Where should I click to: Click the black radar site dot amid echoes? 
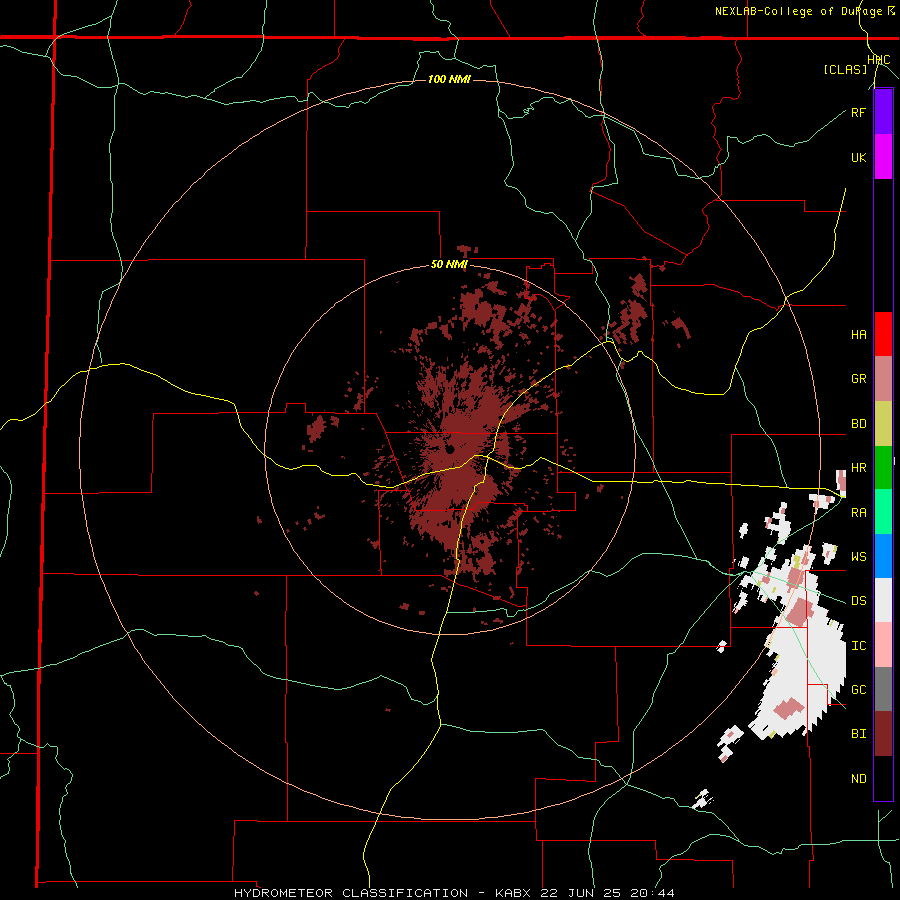[450, 449]
